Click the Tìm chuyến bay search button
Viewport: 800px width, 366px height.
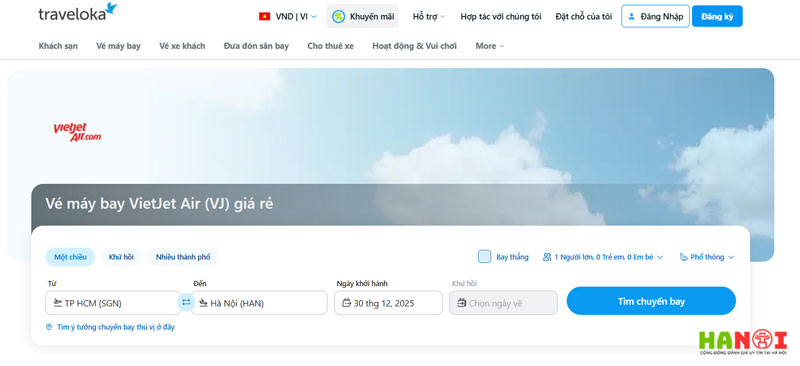[651, 301]
